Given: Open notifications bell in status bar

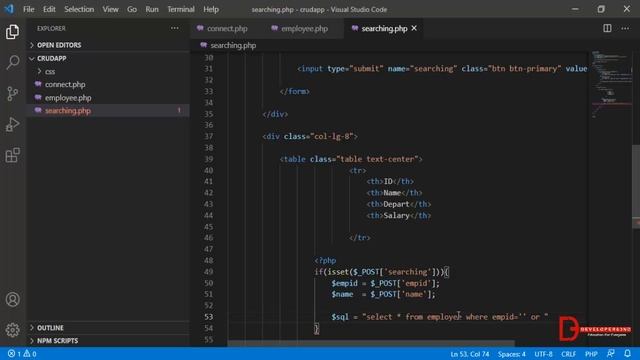Looking at the screenshot, I should pyautogui.click(x=627, y=353).
